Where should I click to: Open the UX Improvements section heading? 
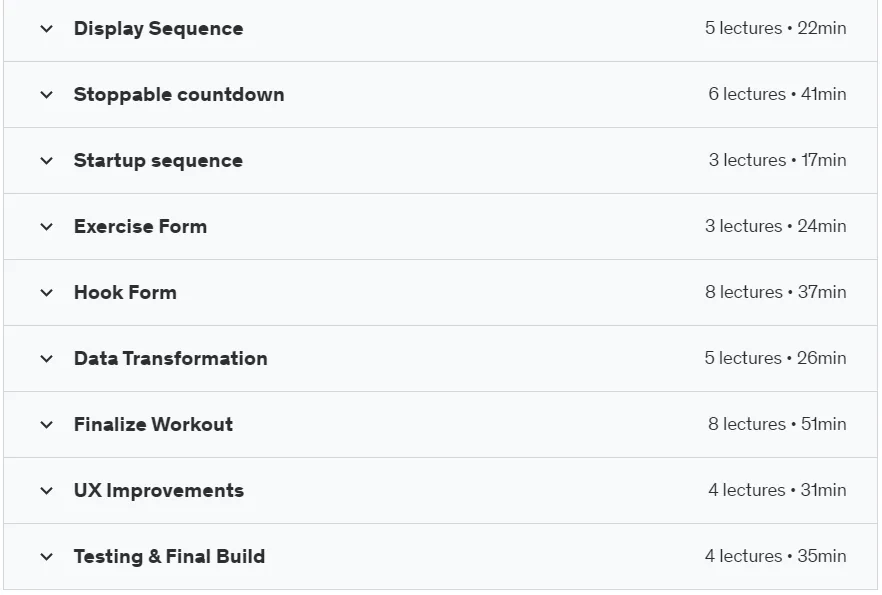pos(159,490)
